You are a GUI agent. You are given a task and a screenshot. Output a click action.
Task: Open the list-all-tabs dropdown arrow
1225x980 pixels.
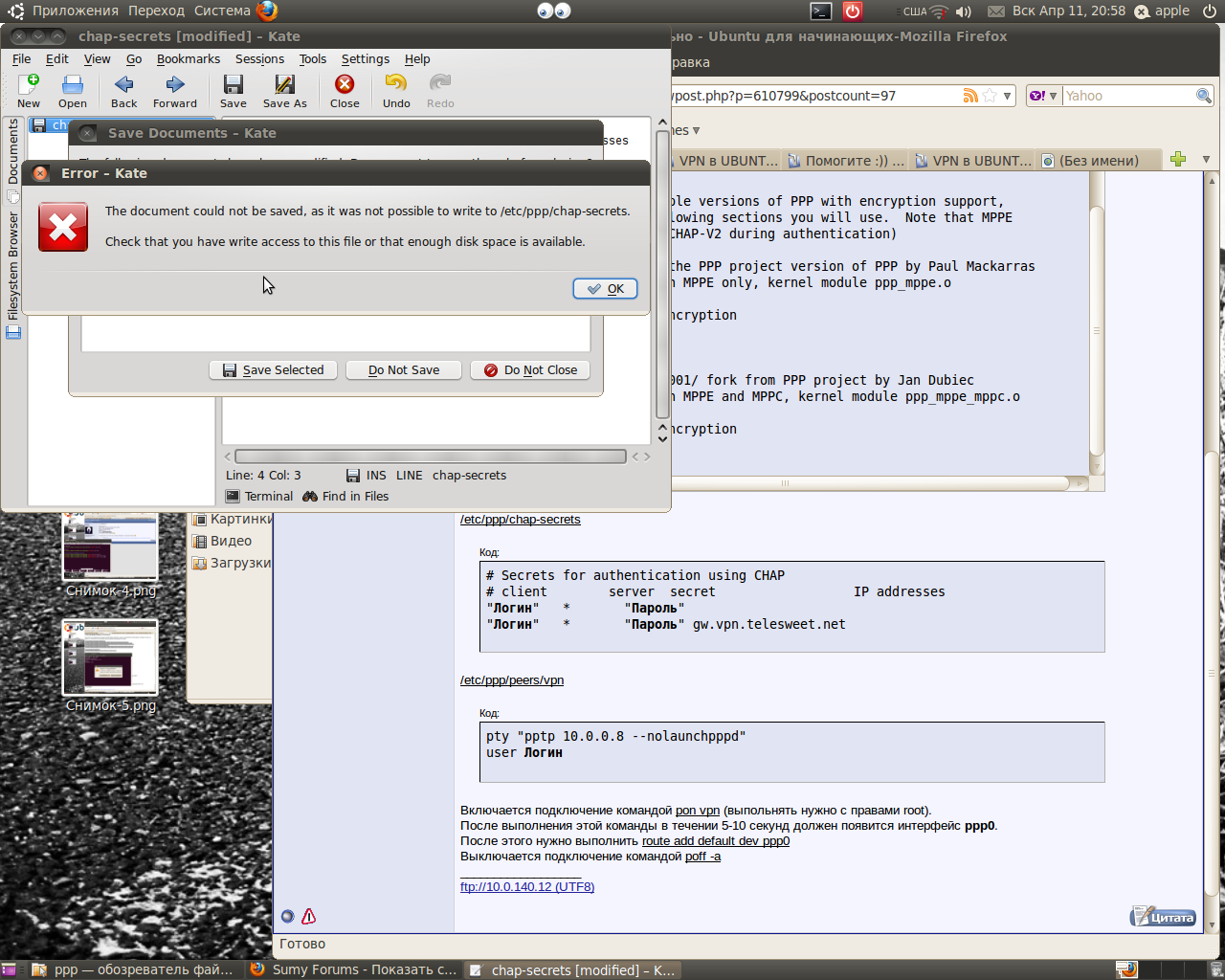coord(1206,160)
